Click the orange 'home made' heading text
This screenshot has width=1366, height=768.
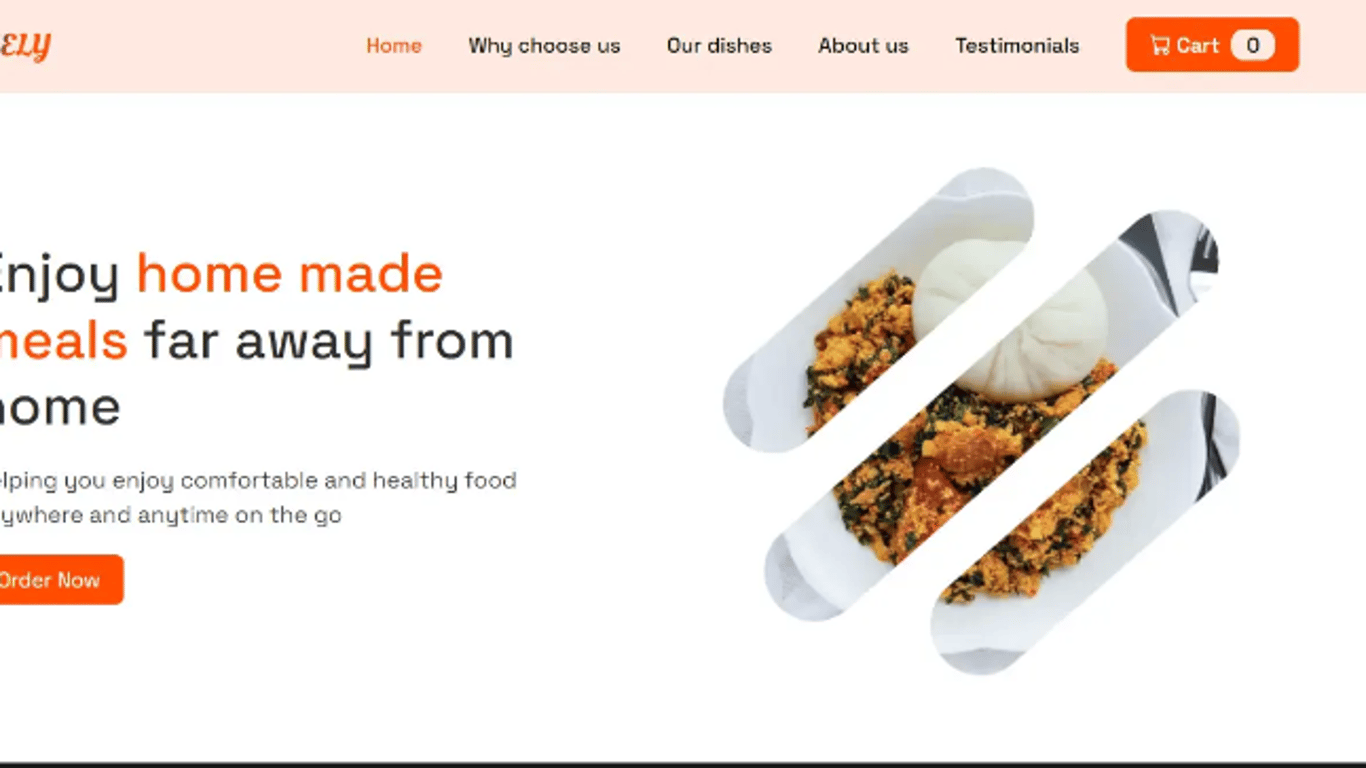(290, 274)
